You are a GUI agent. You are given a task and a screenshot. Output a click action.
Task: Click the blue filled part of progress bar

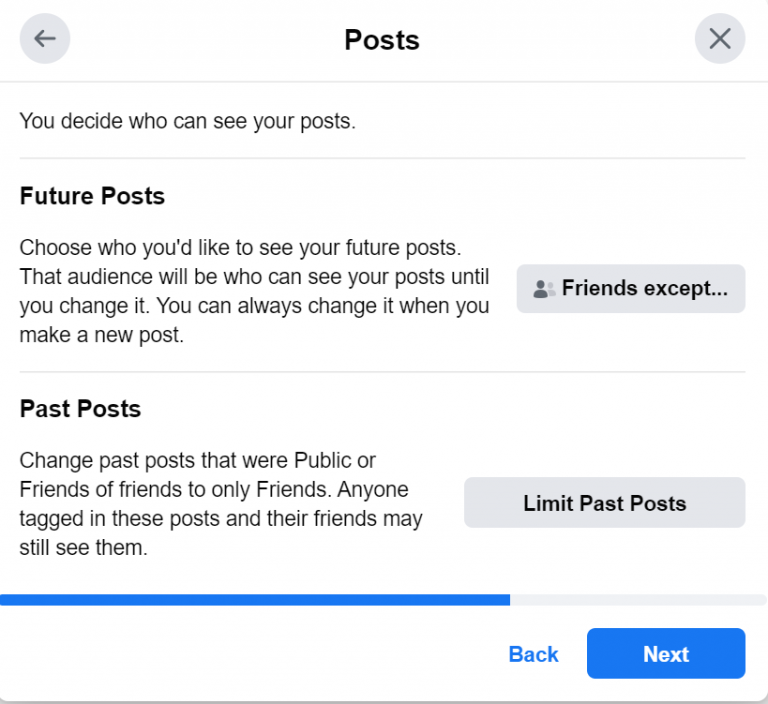pos(255,600)
